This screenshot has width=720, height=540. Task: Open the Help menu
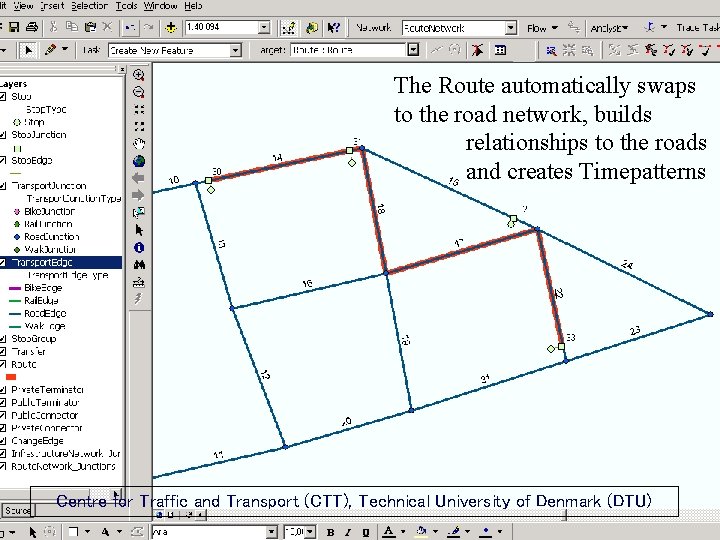[x=193, y=6]
